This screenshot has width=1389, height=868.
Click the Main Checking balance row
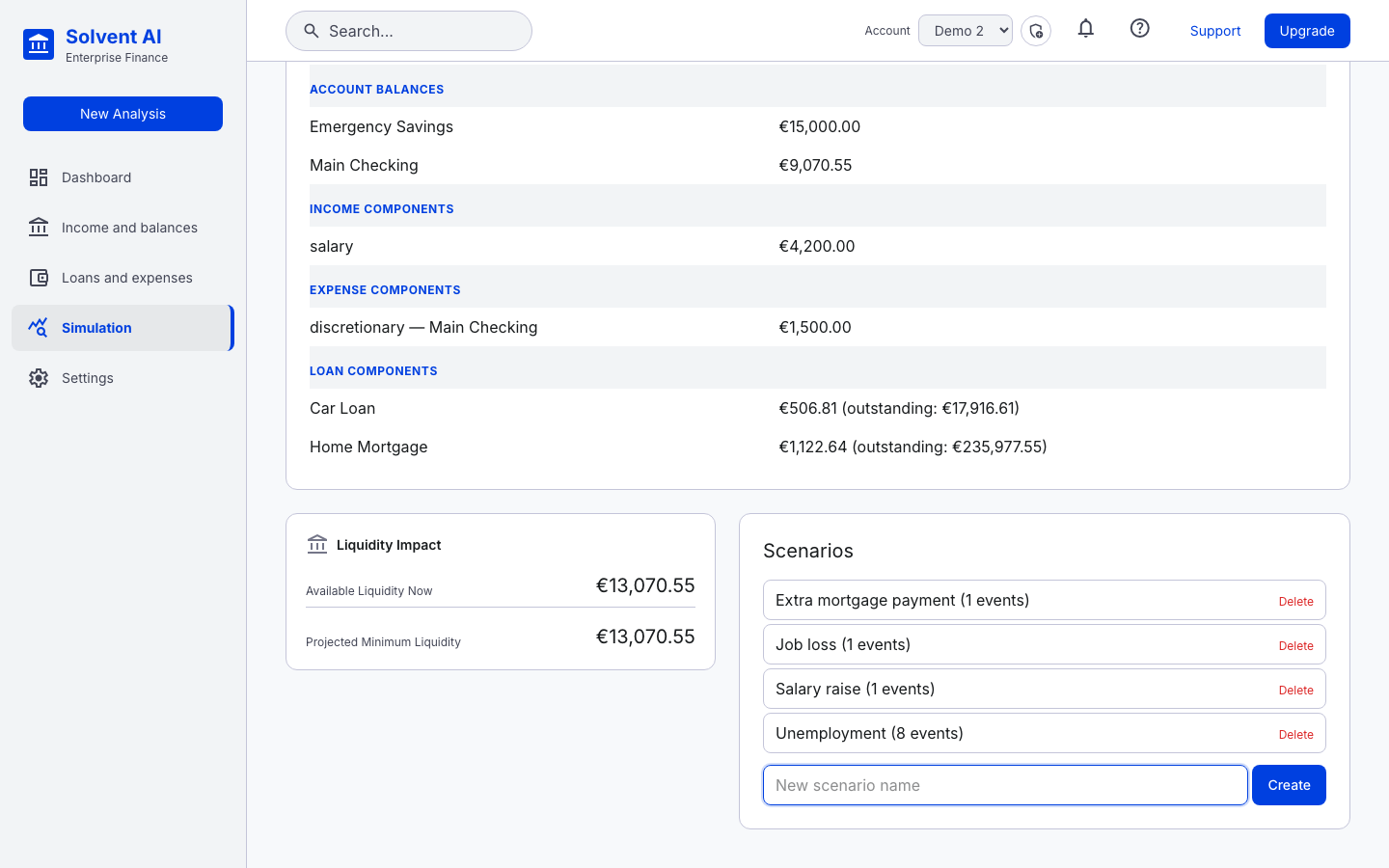coord(818,165)
